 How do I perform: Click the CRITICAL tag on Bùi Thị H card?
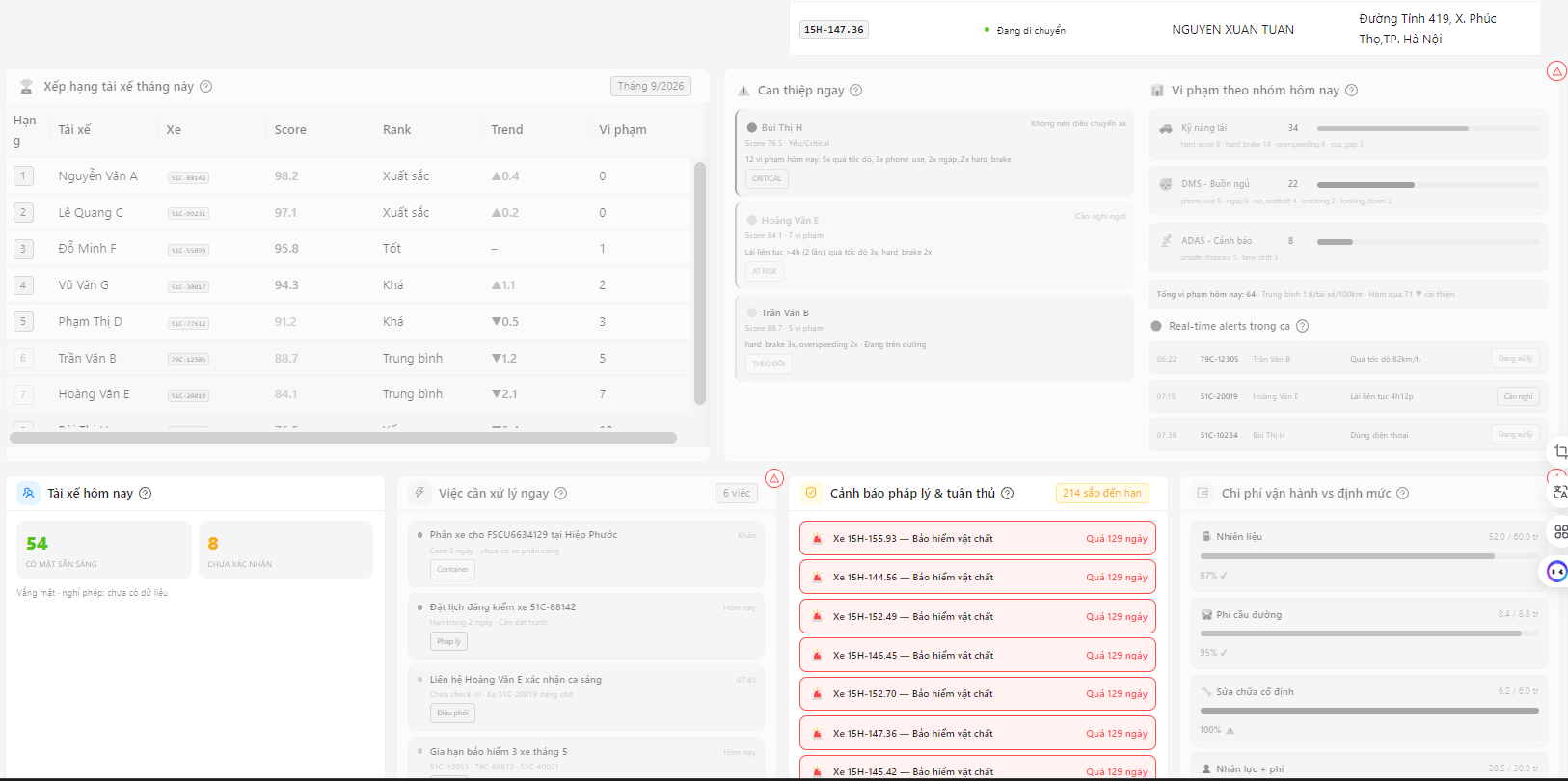click(767, 178)
